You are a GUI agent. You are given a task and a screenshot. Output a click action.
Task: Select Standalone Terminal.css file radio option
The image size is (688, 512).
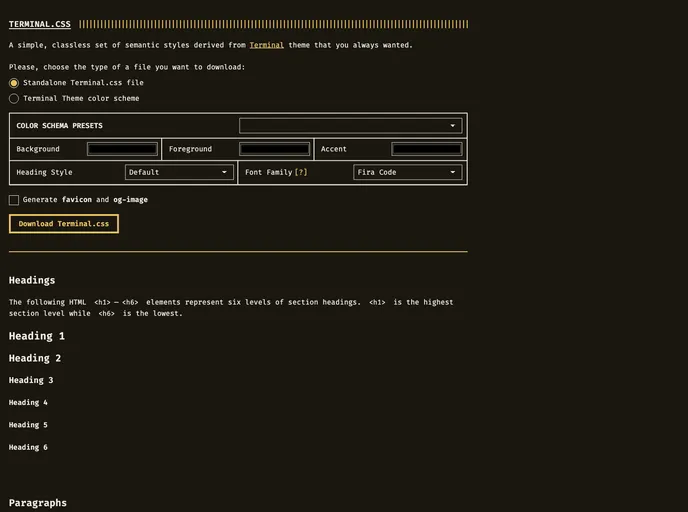click(14, 83)
